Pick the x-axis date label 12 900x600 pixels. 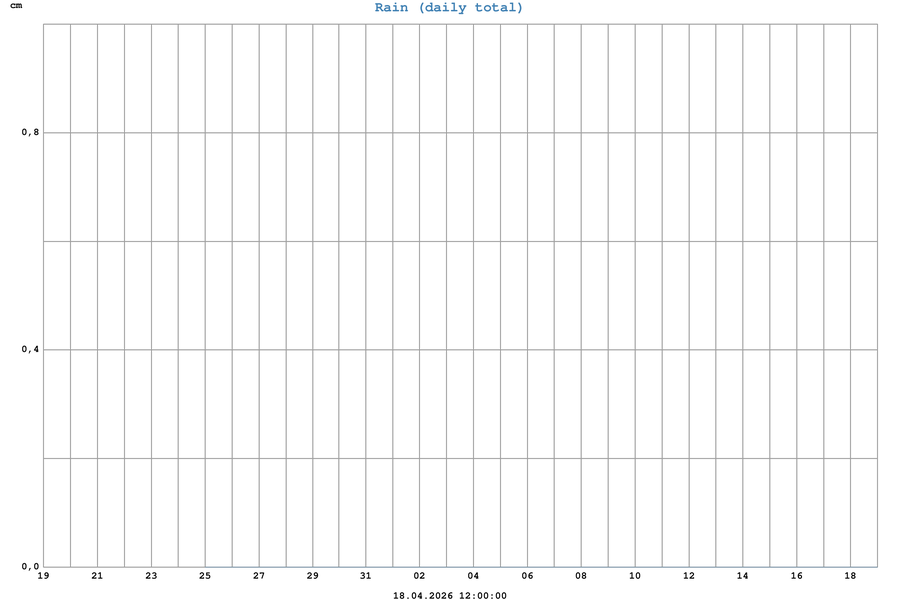coord(689,576)
